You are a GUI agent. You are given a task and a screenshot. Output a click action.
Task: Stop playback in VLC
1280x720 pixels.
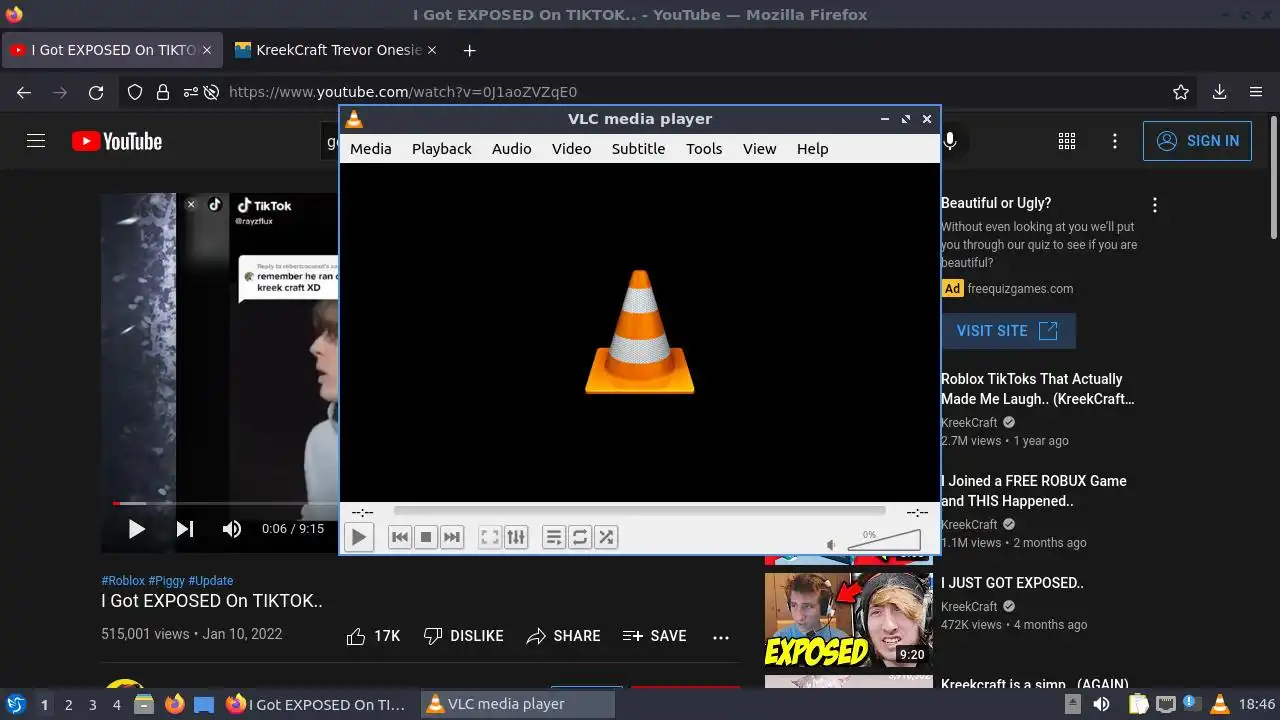(x=426, y=537)
